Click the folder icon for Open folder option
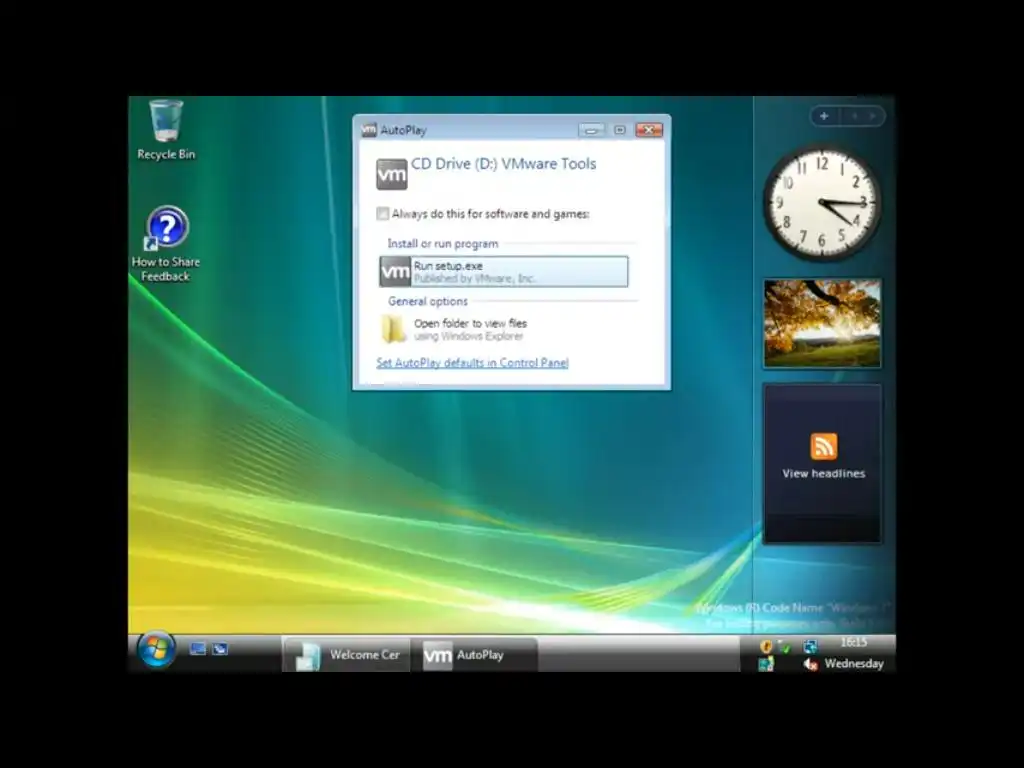The width and height of the screenshot is (1024, 768). tap(394, 328)
